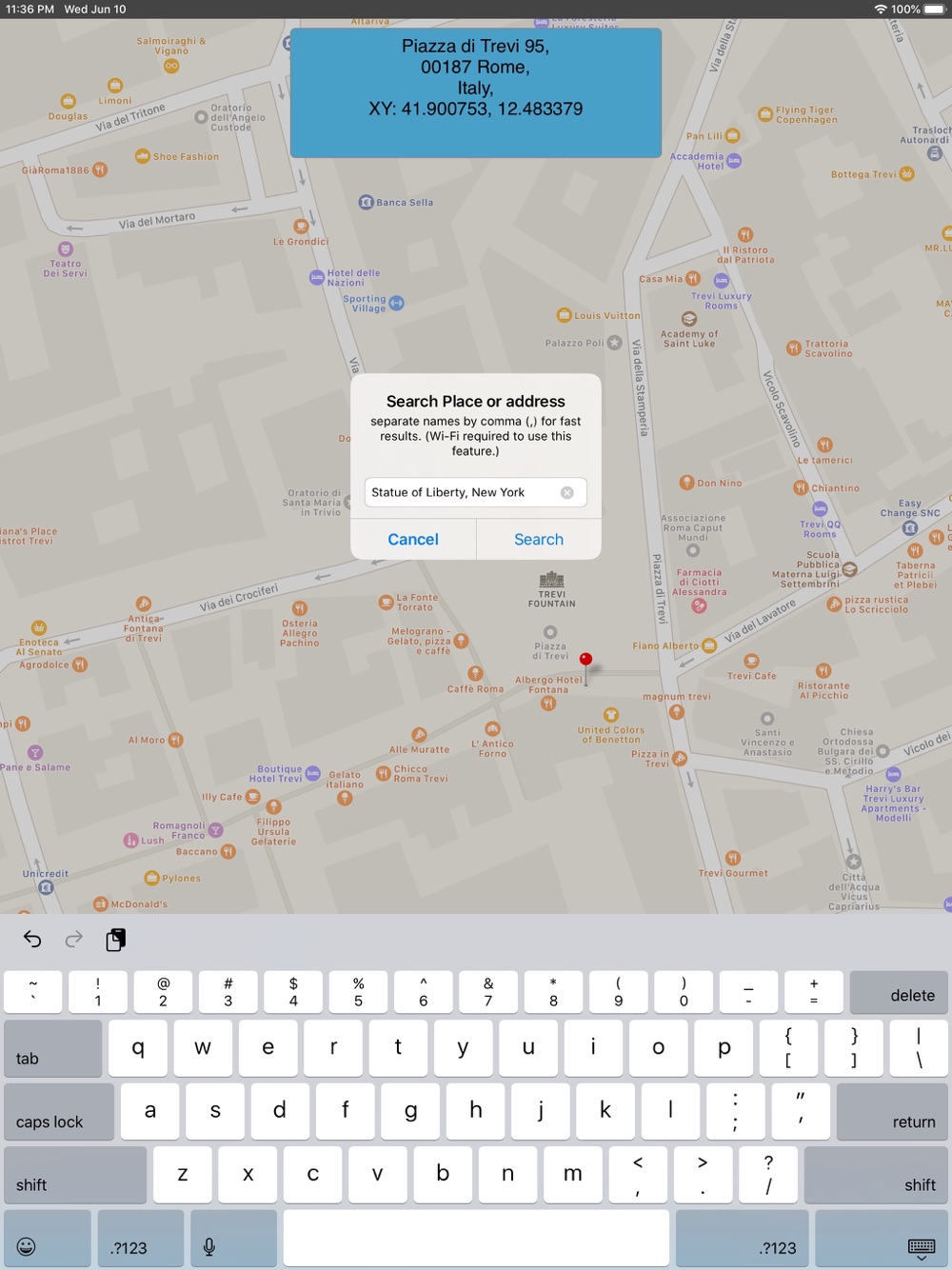Switch to symbols with left .?123 key
This screenshot has width=952, height=1270.
pyautogui.click(x=140, y=1239)
